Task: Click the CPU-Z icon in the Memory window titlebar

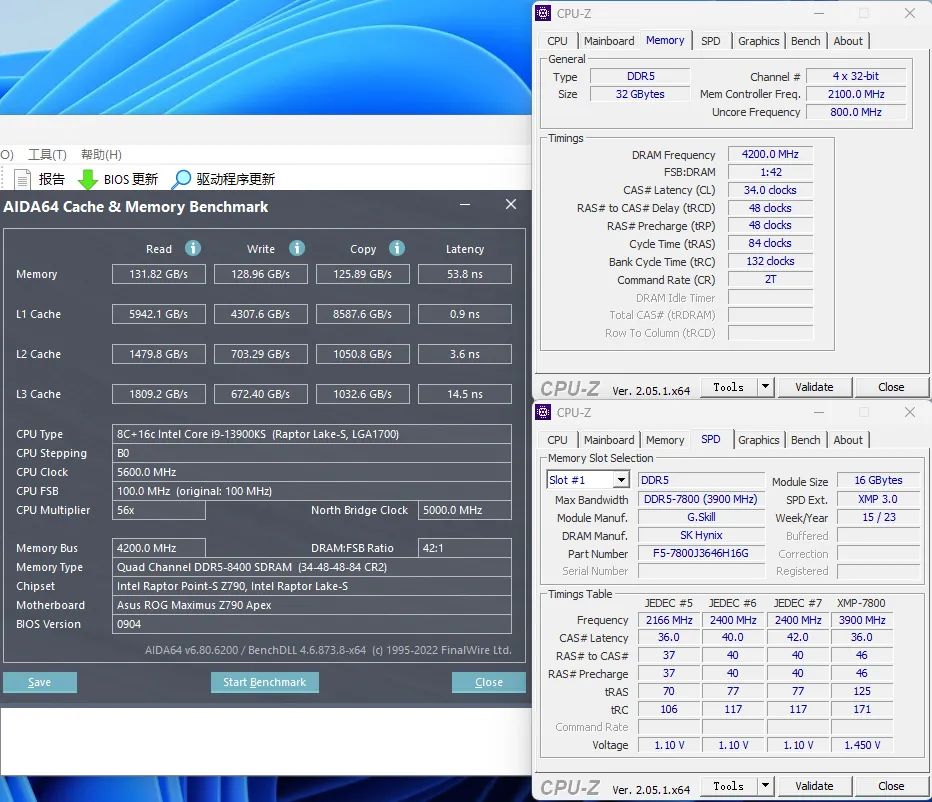Action: point(542,12)
